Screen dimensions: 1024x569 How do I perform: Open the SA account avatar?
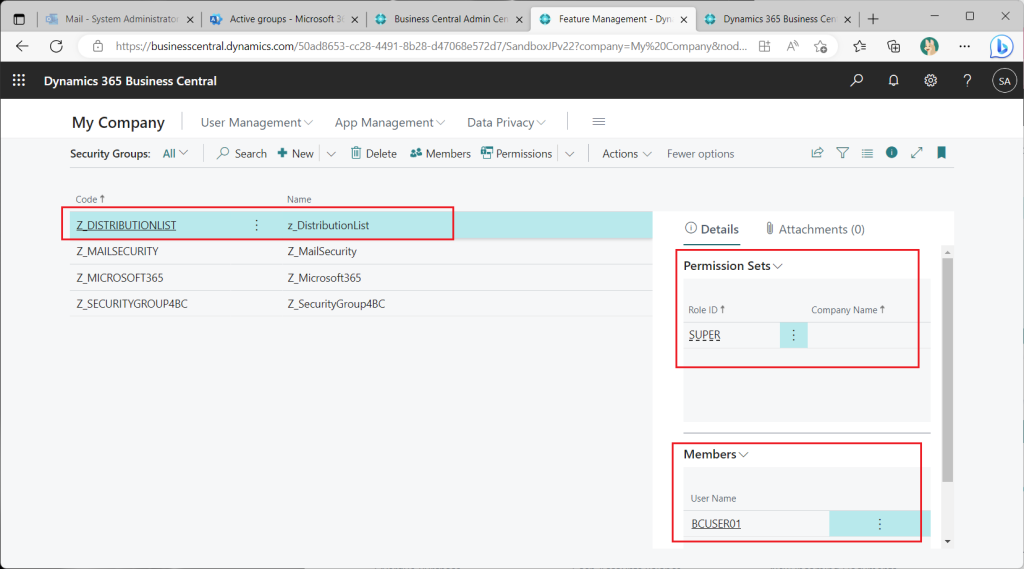[x=1004, y=81]
